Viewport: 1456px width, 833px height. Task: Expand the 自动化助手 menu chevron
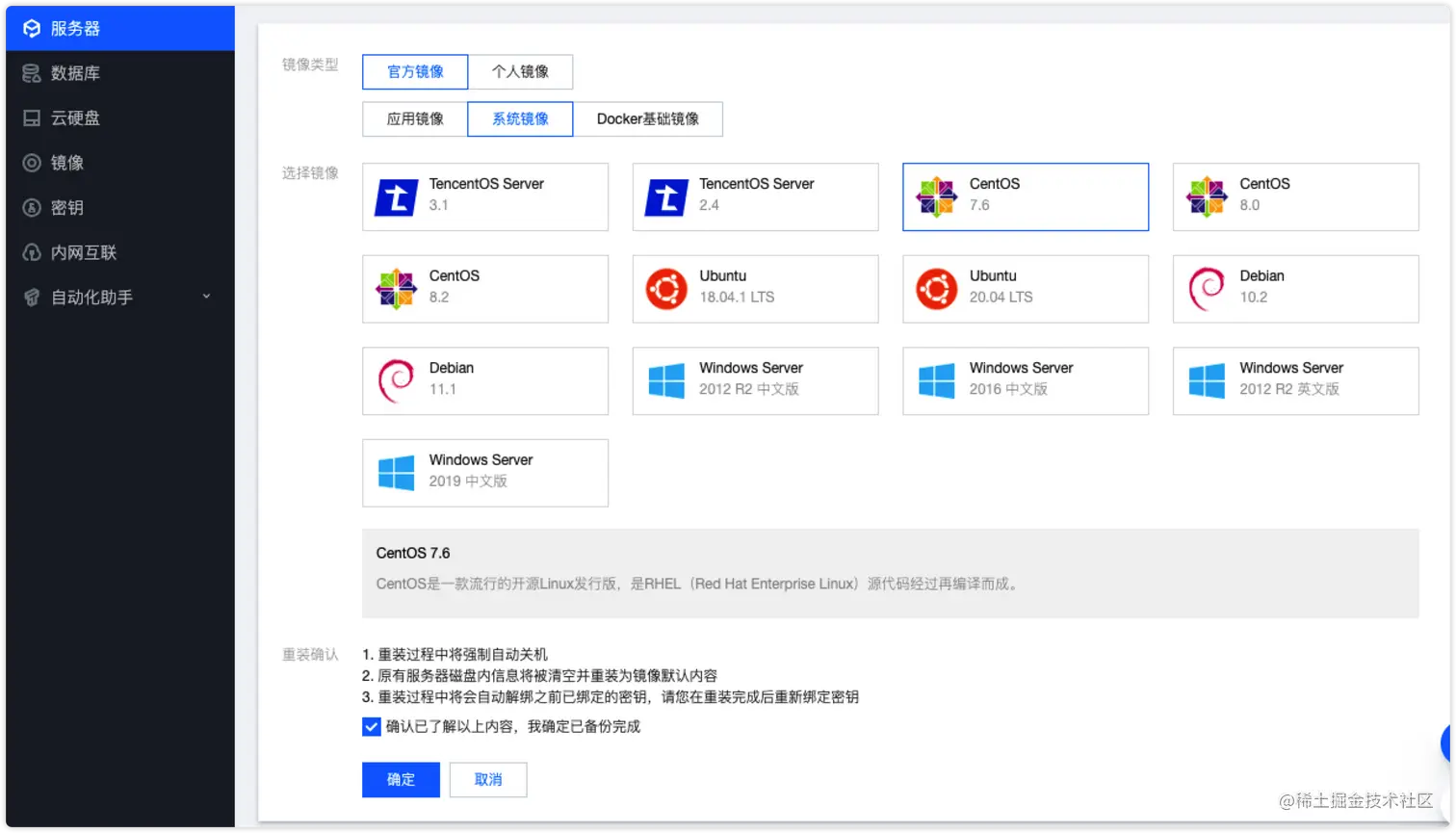[x=206, y=297]
